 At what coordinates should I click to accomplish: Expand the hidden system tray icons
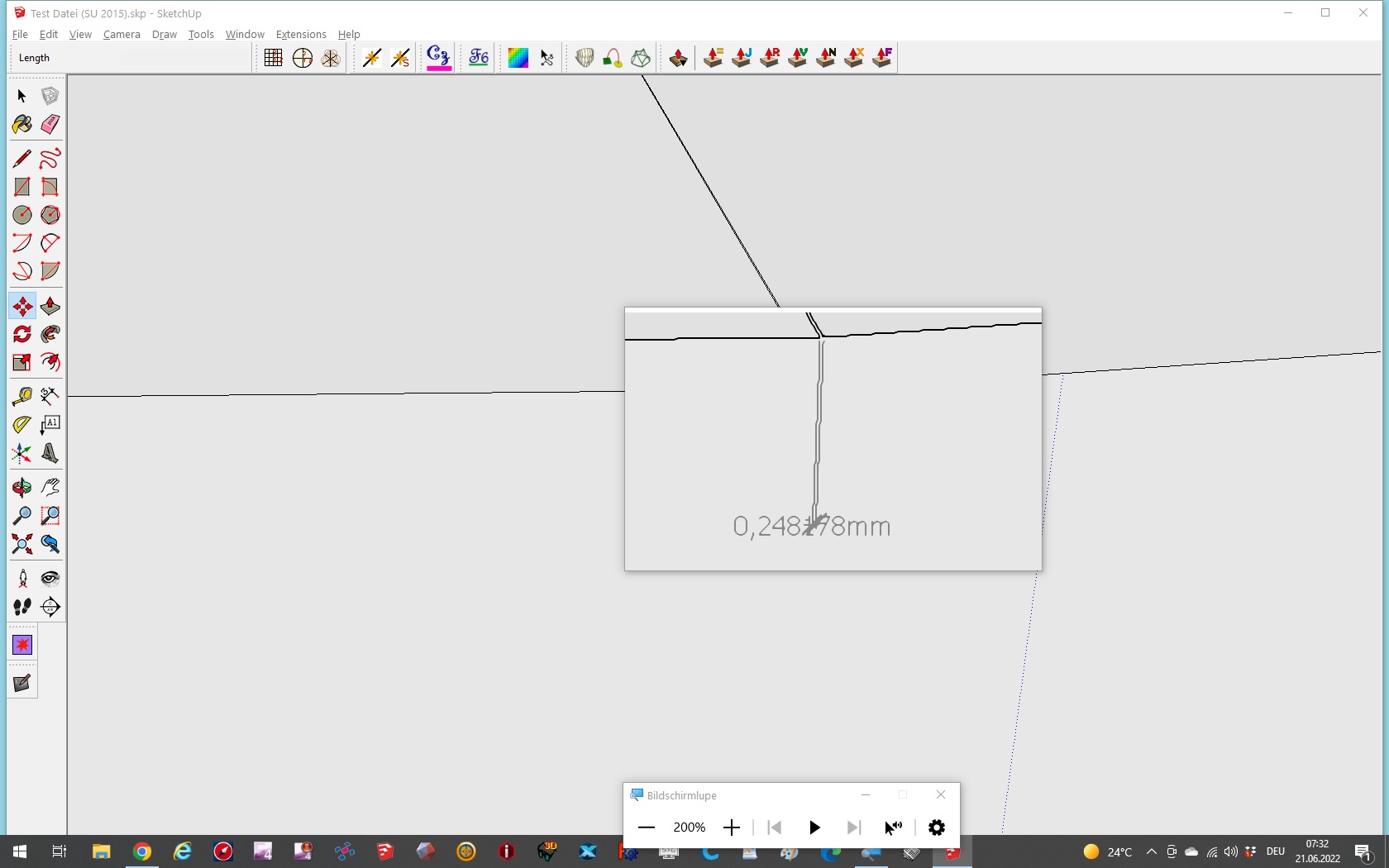[x=1151, y=851]
